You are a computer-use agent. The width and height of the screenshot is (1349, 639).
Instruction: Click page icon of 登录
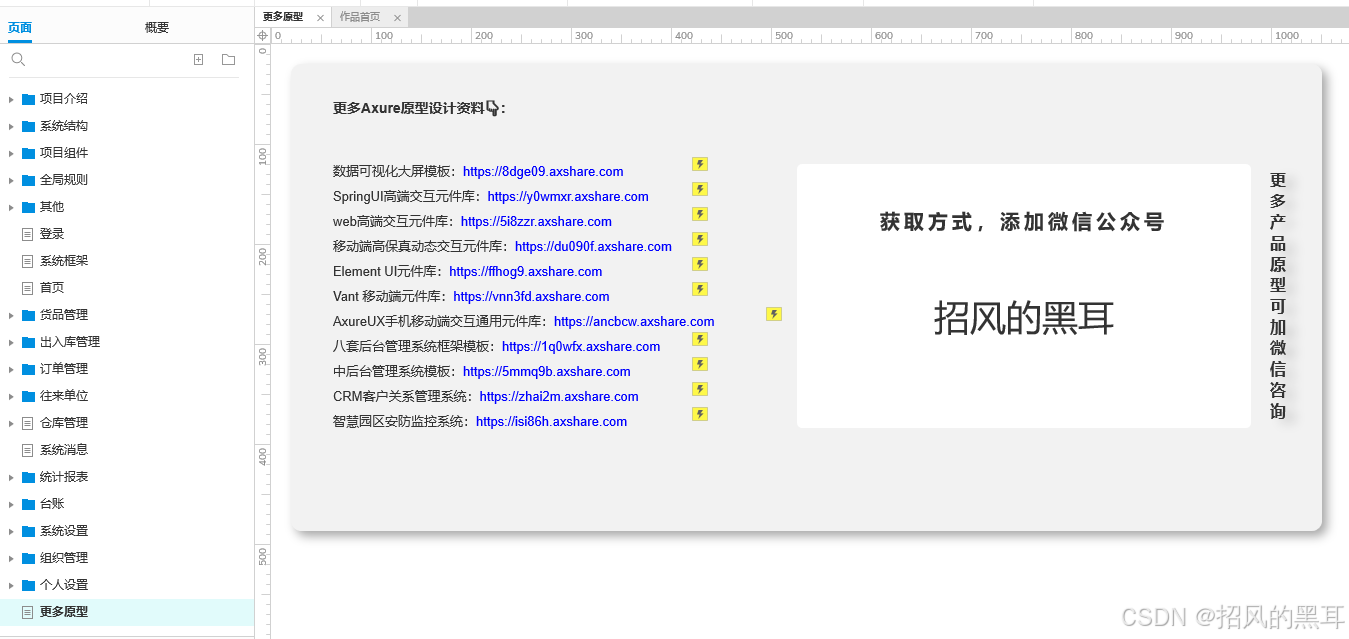point(28,234)
